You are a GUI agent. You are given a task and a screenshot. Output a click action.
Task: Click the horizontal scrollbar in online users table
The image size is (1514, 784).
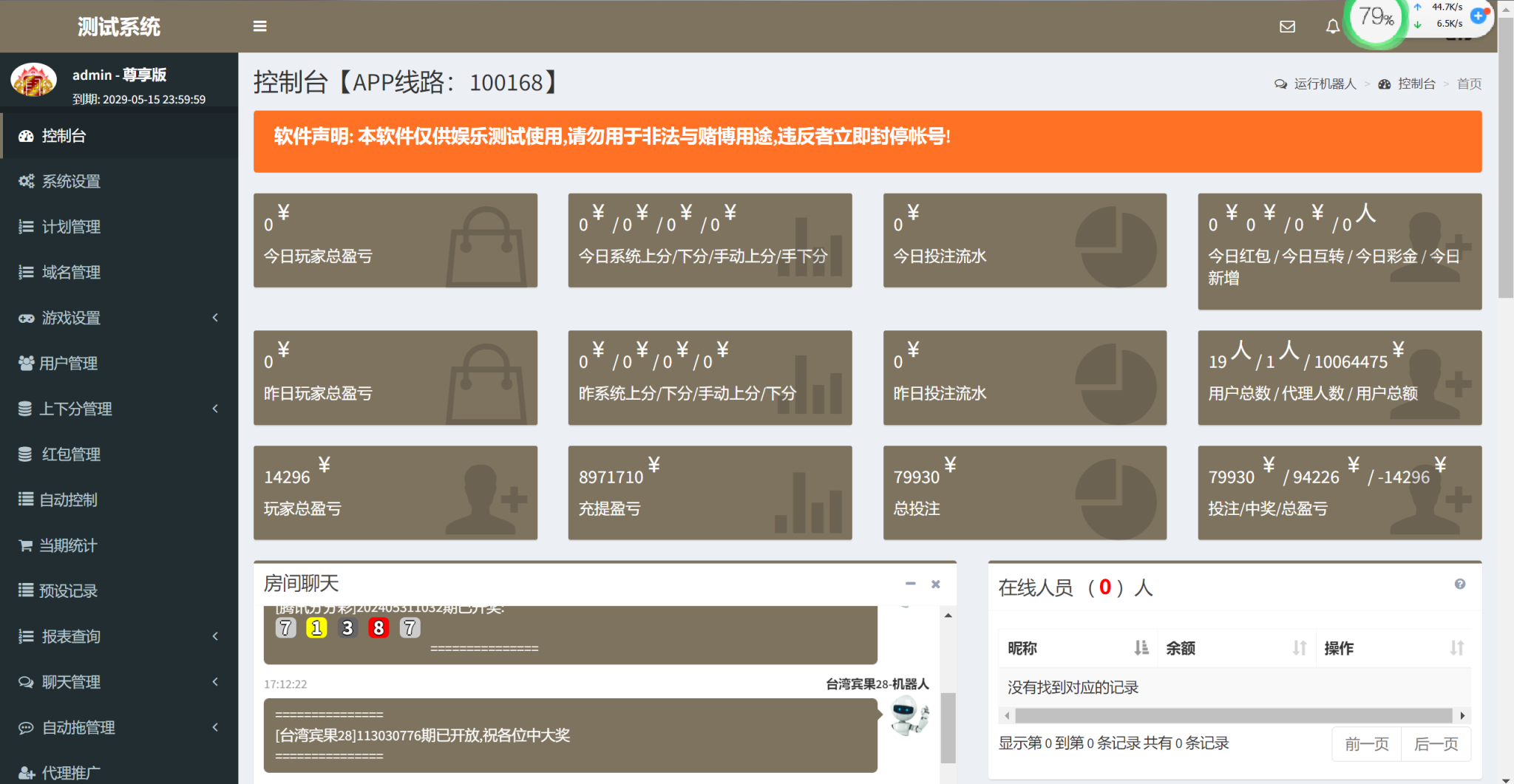[1232, 715]
